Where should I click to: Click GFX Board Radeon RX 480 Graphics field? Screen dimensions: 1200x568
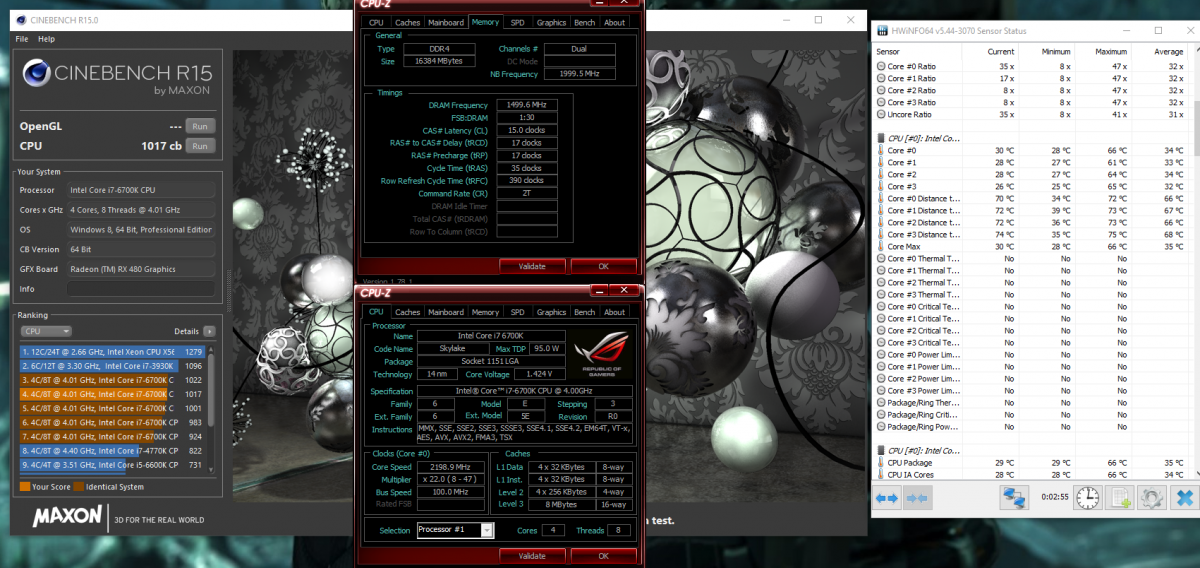tap(140, 269)
